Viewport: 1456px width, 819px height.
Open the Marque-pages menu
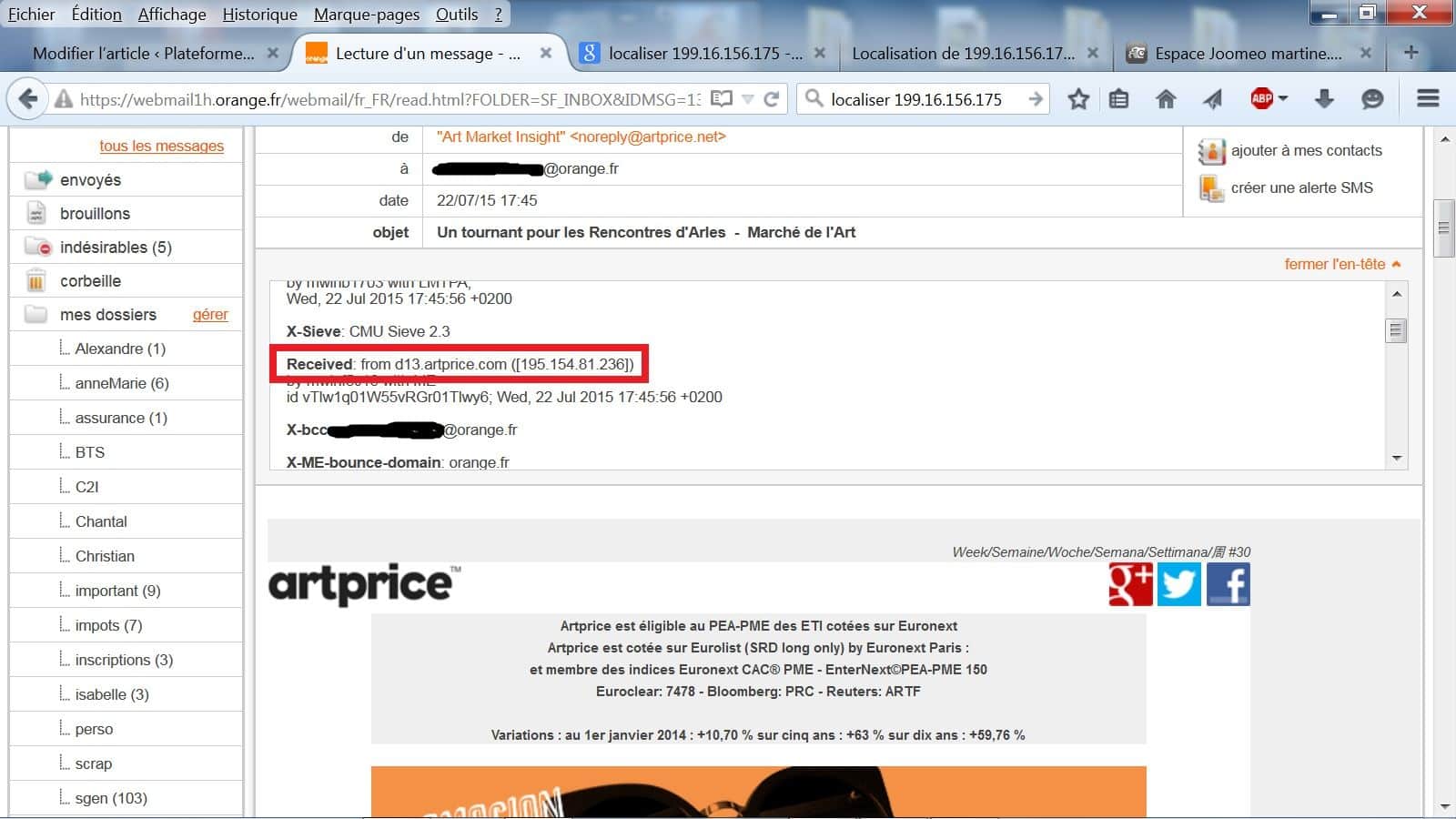pyautogui.click(x=367, y=15)
